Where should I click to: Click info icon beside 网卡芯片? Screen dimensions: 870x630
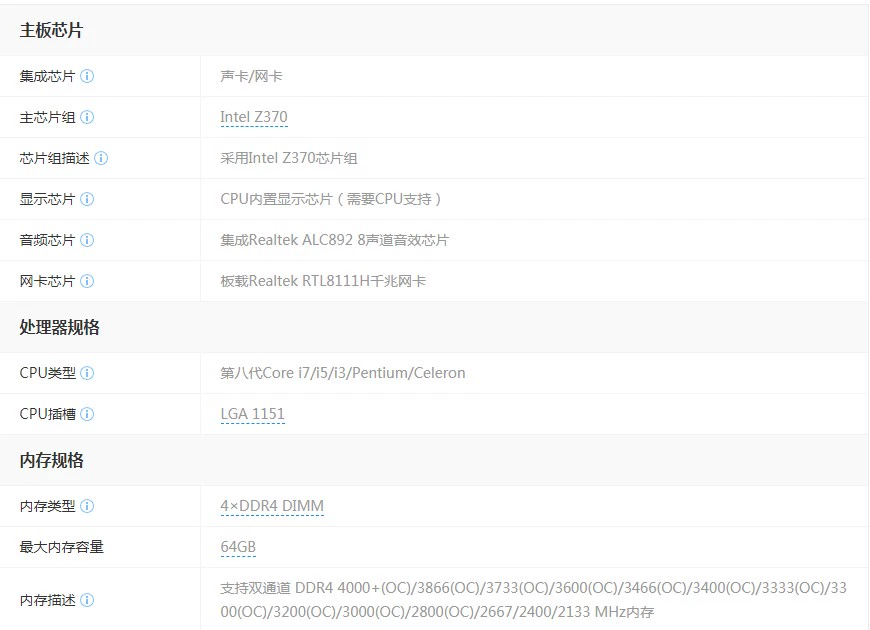(87, 281)
